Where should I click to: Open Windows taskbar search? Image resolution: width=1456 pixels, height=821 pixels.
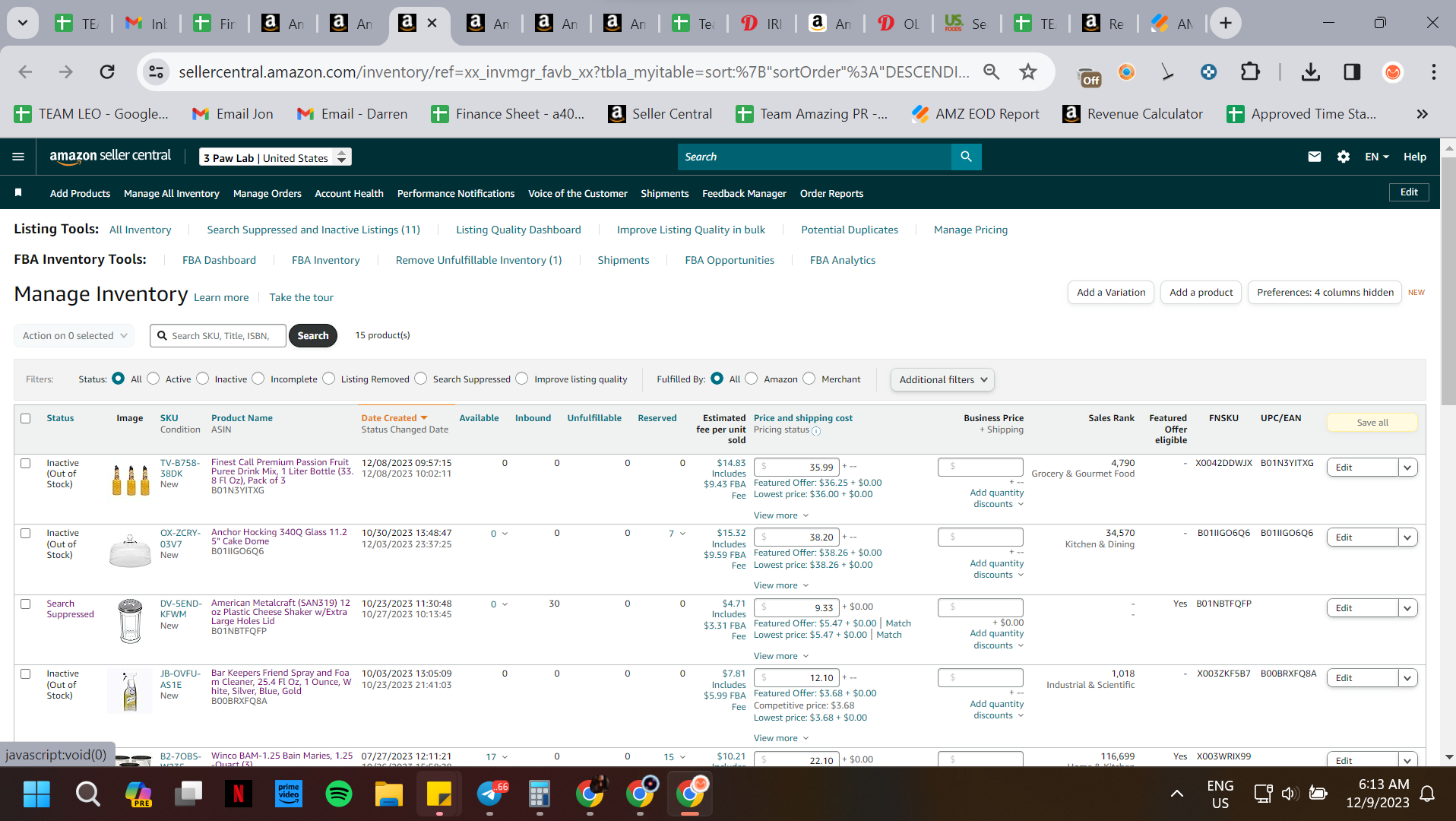pyautogui.click(x=87, y=794)
